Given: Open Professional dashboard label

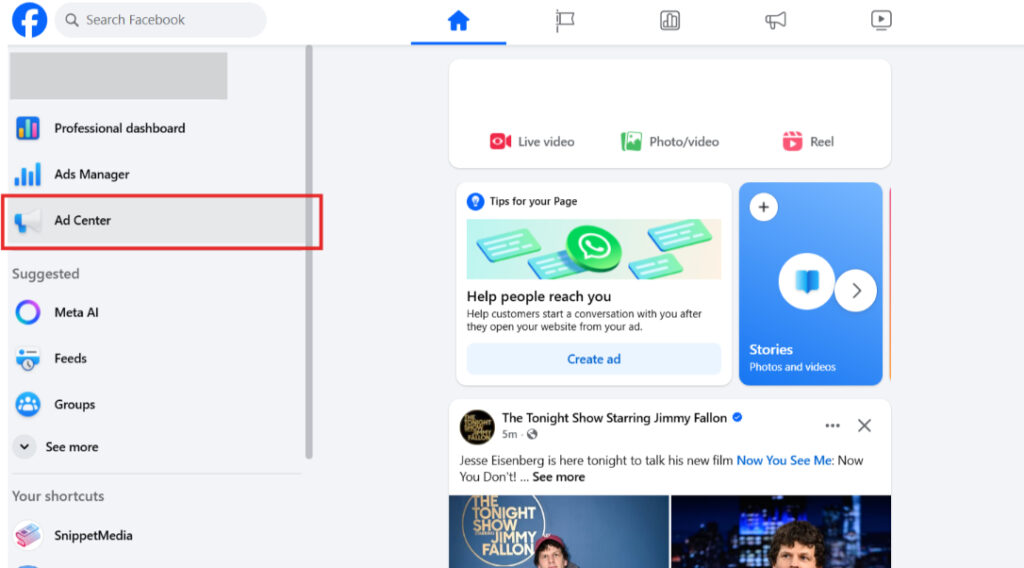Looking at the screenshot, I should pos(120,128).
